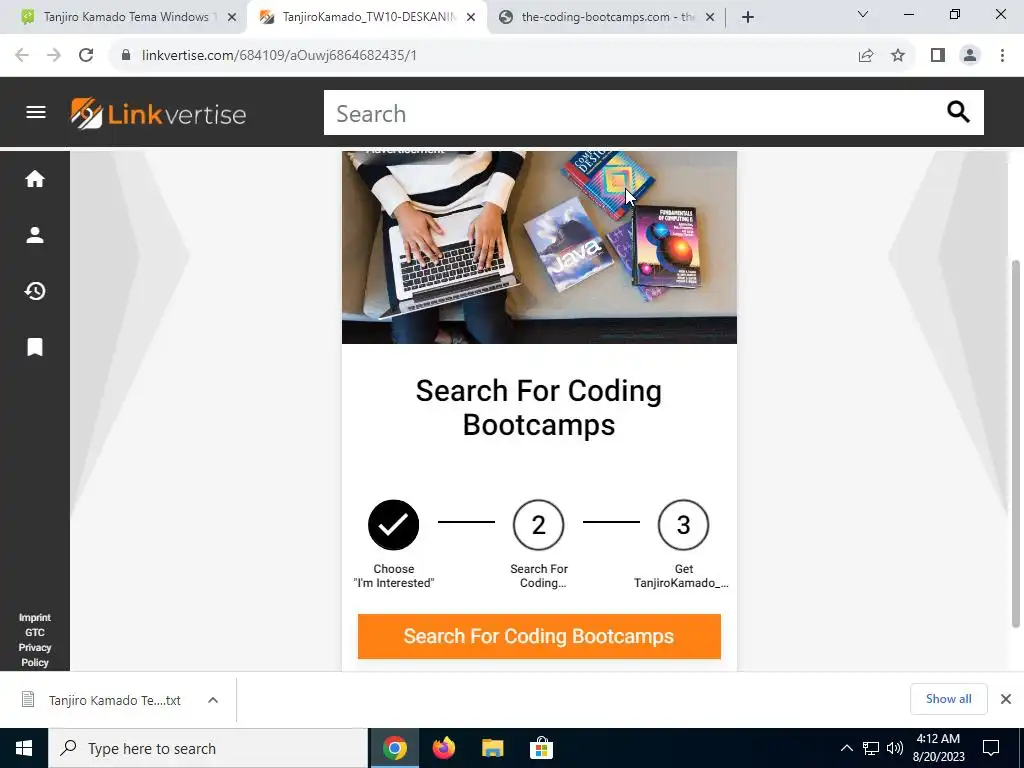The width and height of the screenshot is (1024, 768).
Task: Open the Imprint link
Action: (35, 618)
